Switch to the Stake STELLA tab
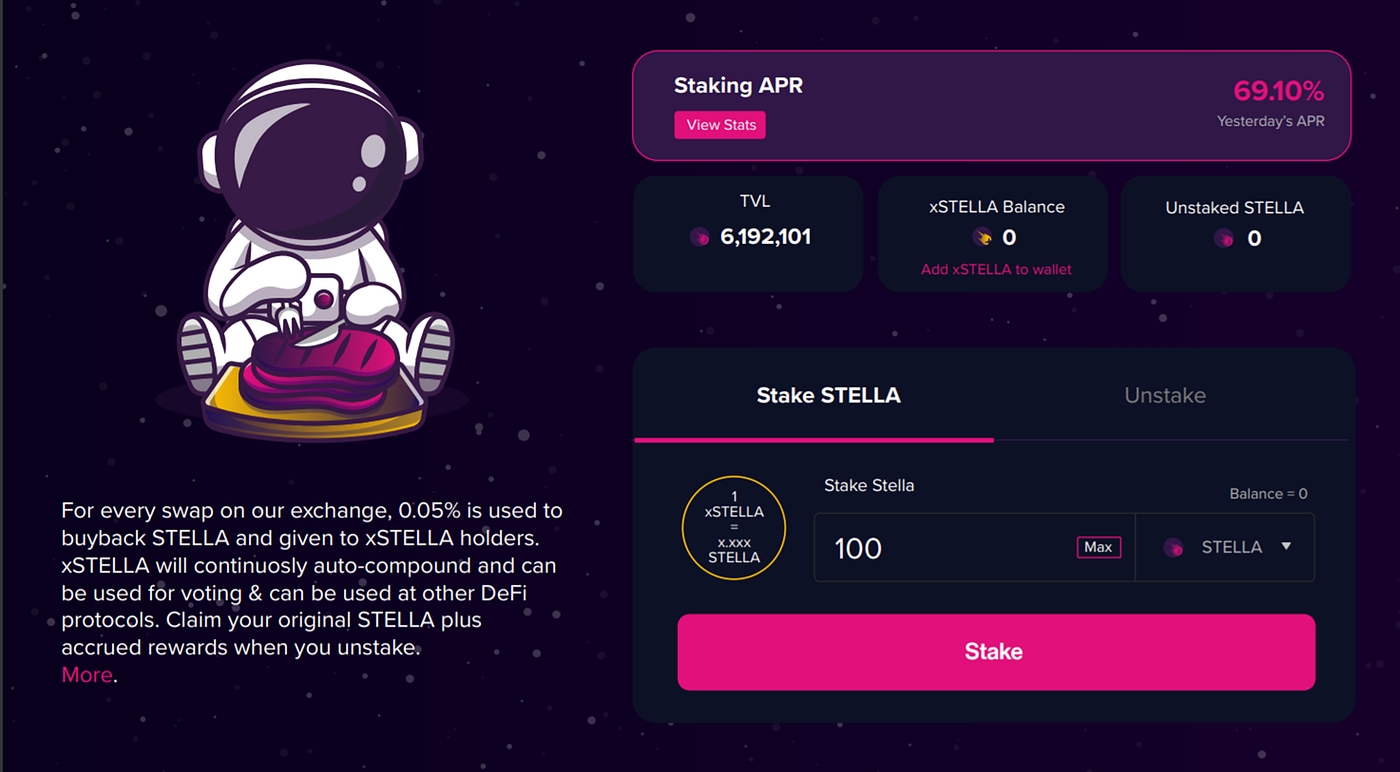The height and width of the screenshot is (772, 1400). click(828, 395)
